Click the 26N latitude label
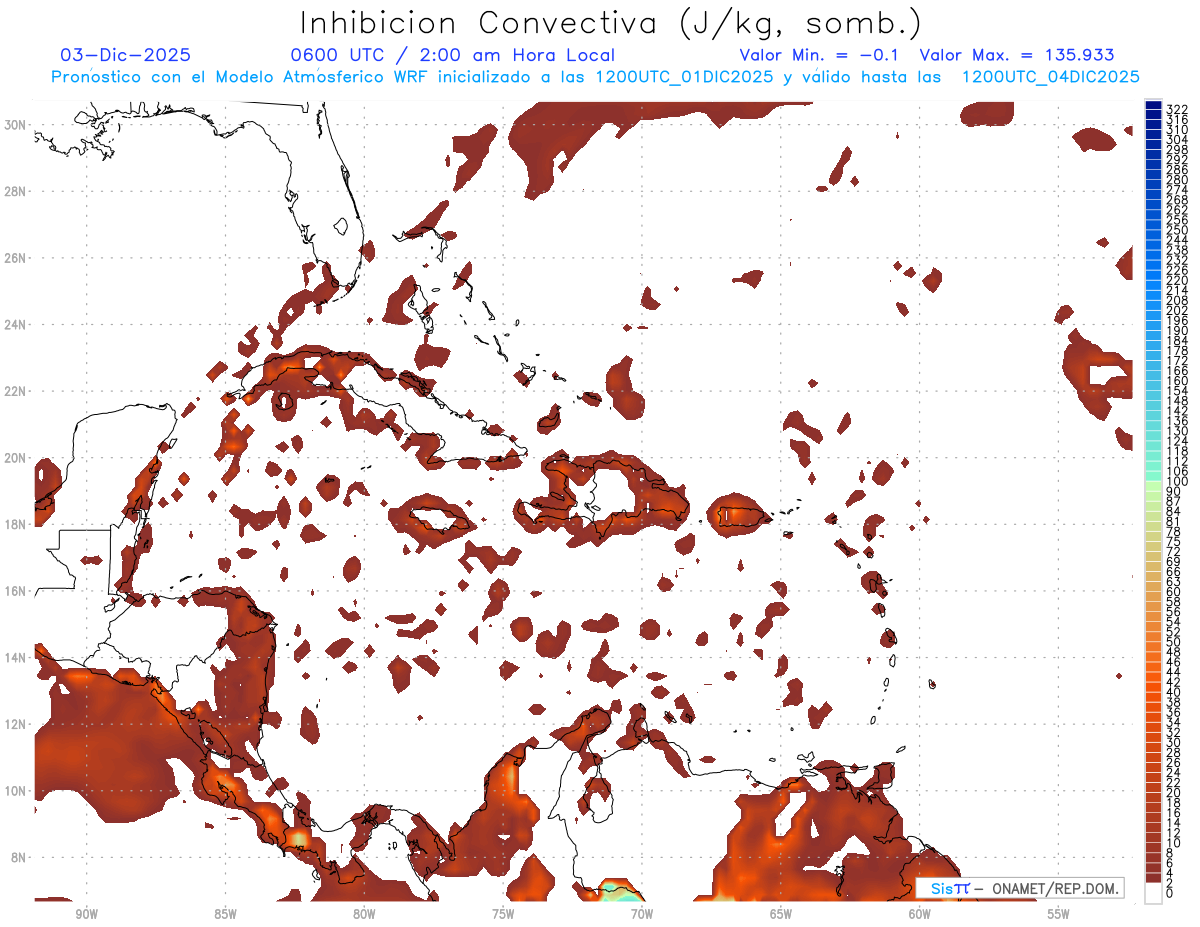 click(x=15, y=257)
